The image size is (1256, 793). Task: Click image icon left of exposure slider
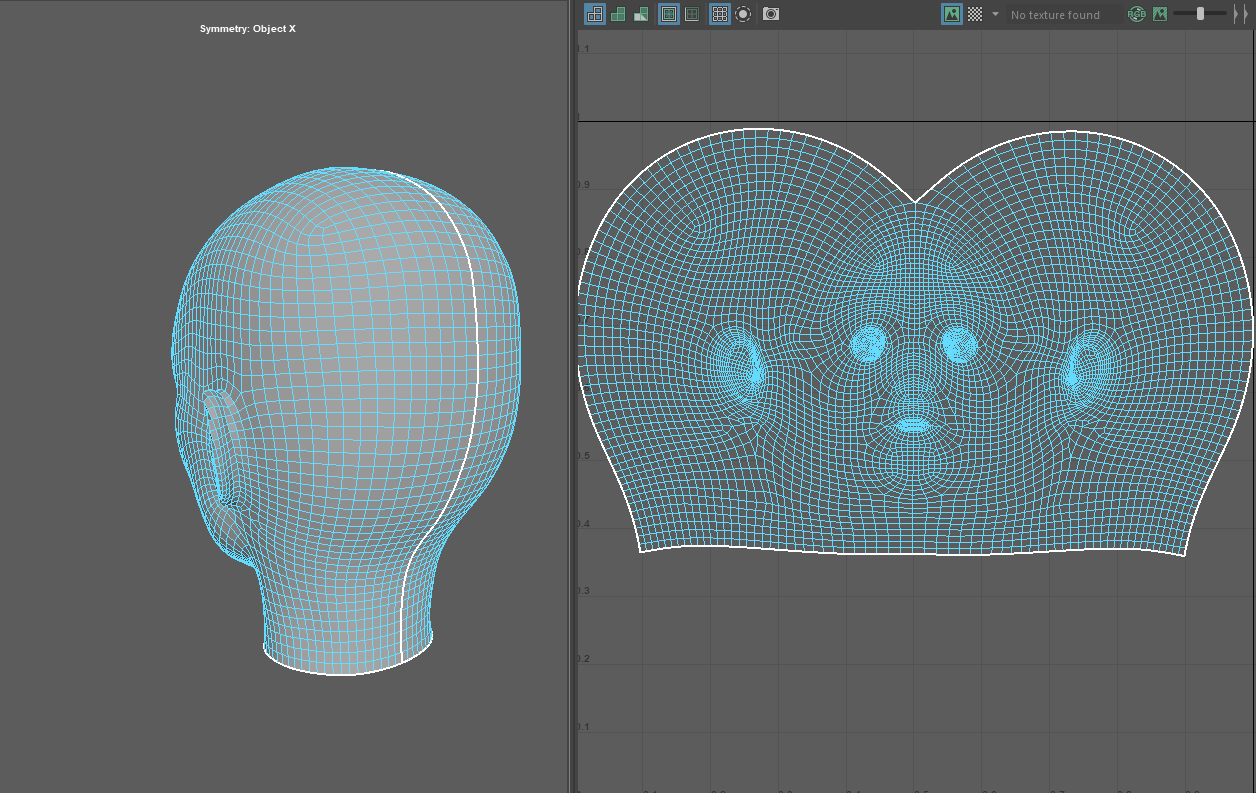(x=1160, y=14)
